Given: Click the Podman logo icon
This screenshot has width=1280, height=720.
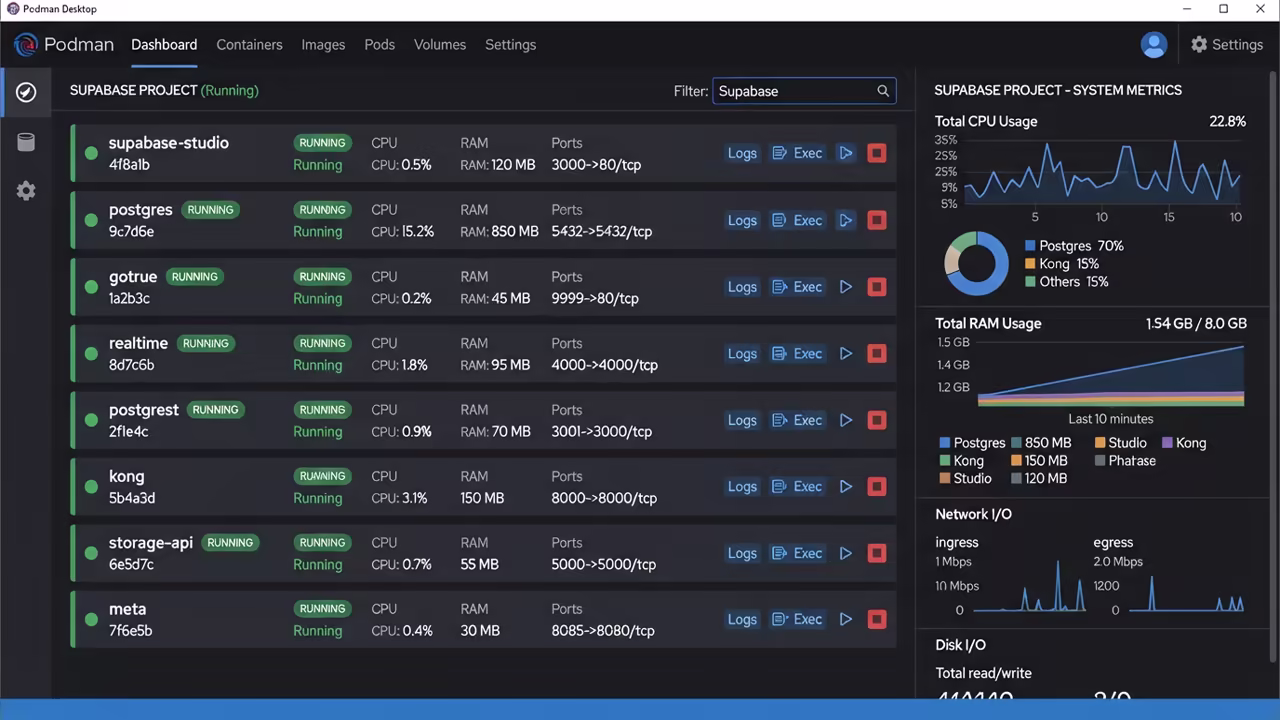Looking at the screenshot, I should (25, 45).
